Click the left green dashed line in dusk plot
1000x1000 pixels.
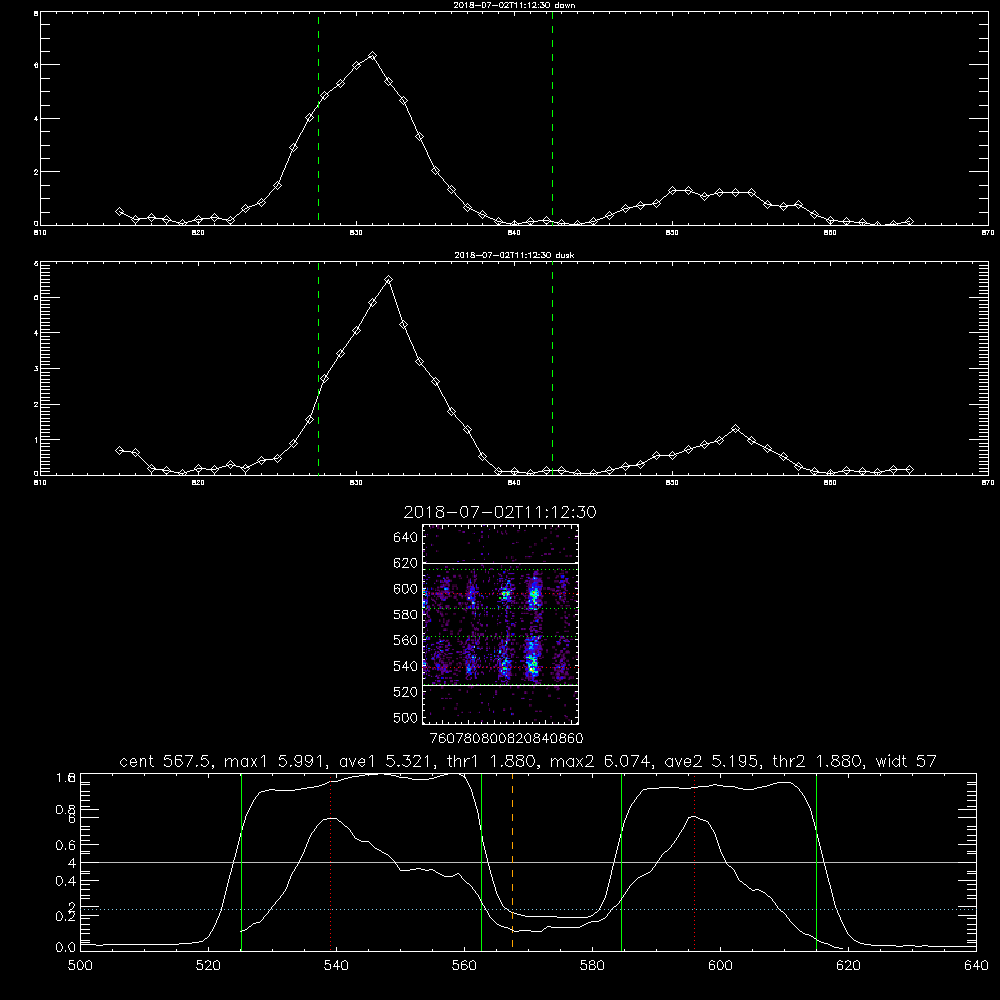point(318,368)
